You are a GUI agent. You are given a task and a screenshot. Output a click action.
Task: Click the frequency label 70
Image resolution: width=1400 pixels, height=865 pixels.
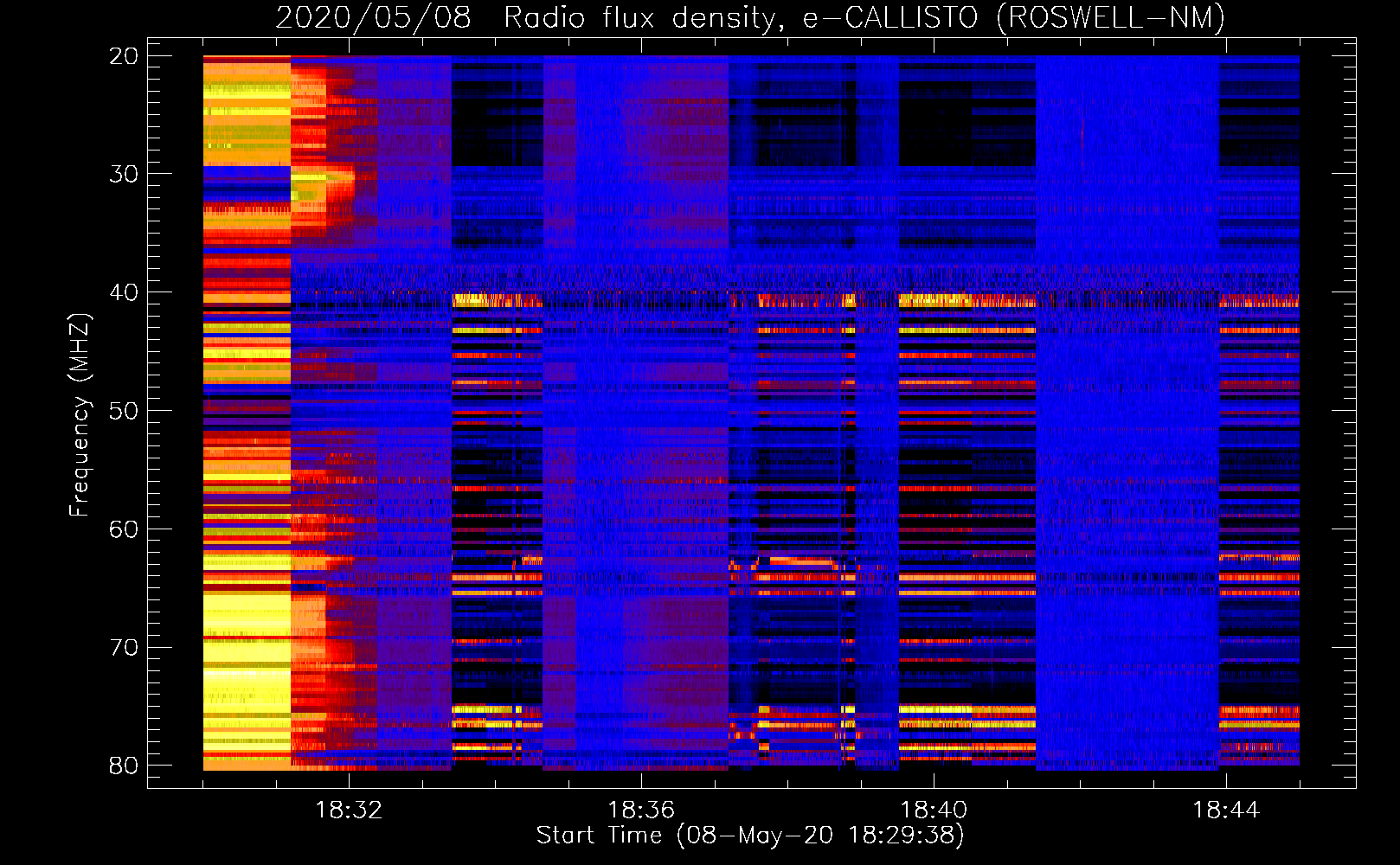coord(124,648)
